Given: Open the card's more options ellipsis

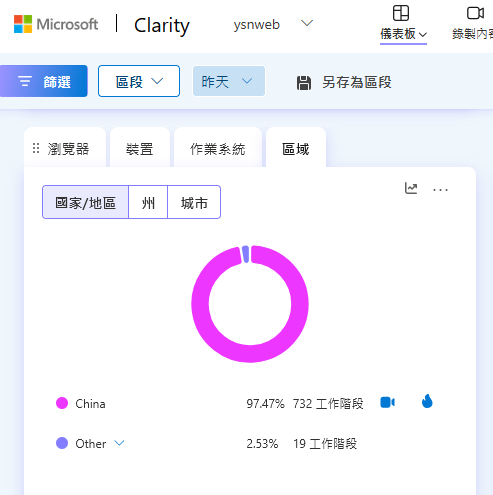Looking at the screenshot, I should pos(440,190).
